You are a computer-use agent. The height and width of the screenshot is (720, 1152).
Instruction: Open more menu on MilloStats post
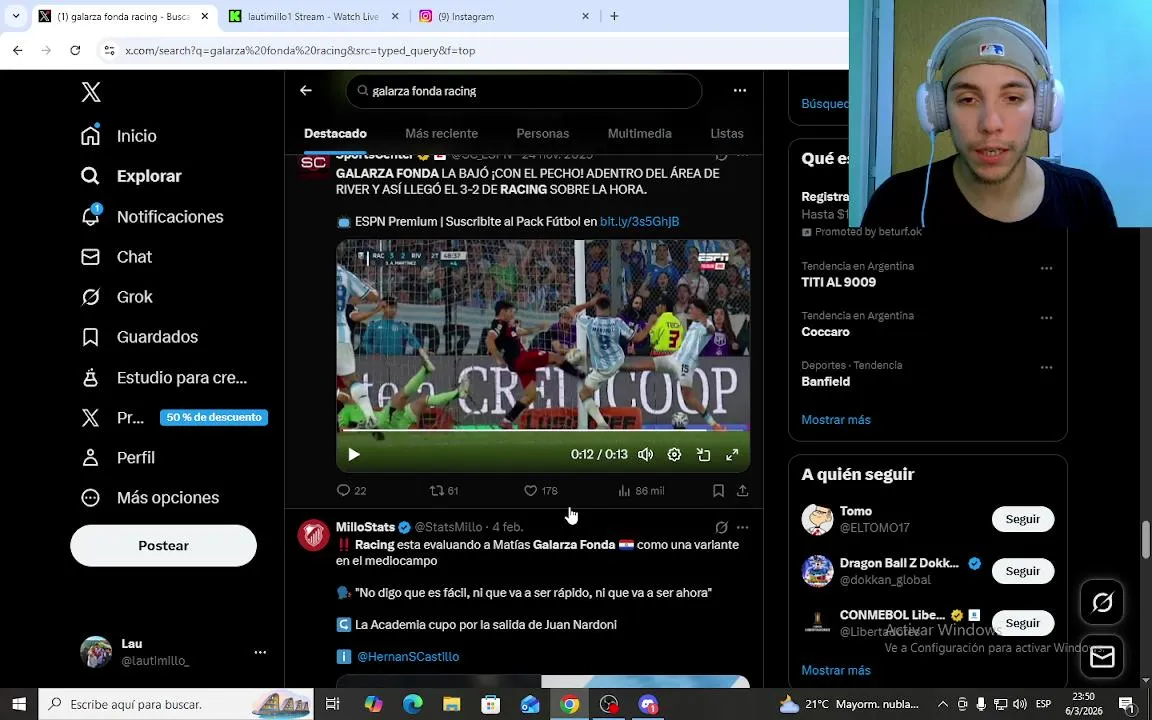(743, 528)
